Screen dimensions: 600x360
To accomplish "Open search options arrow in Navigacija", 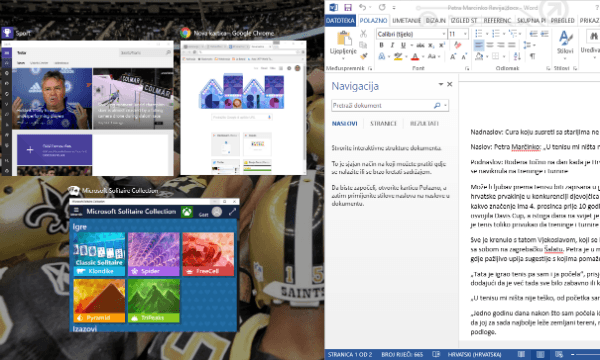I will [445, 106].
